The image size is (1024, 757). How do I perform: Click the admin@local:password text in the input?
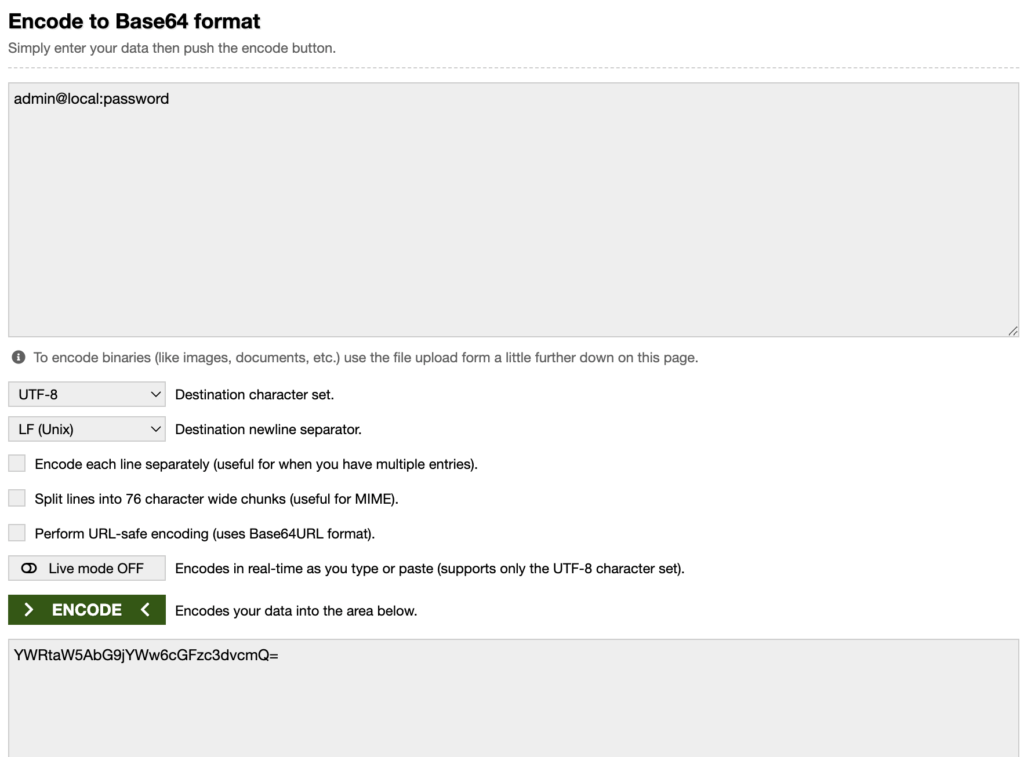pos(91,99)
